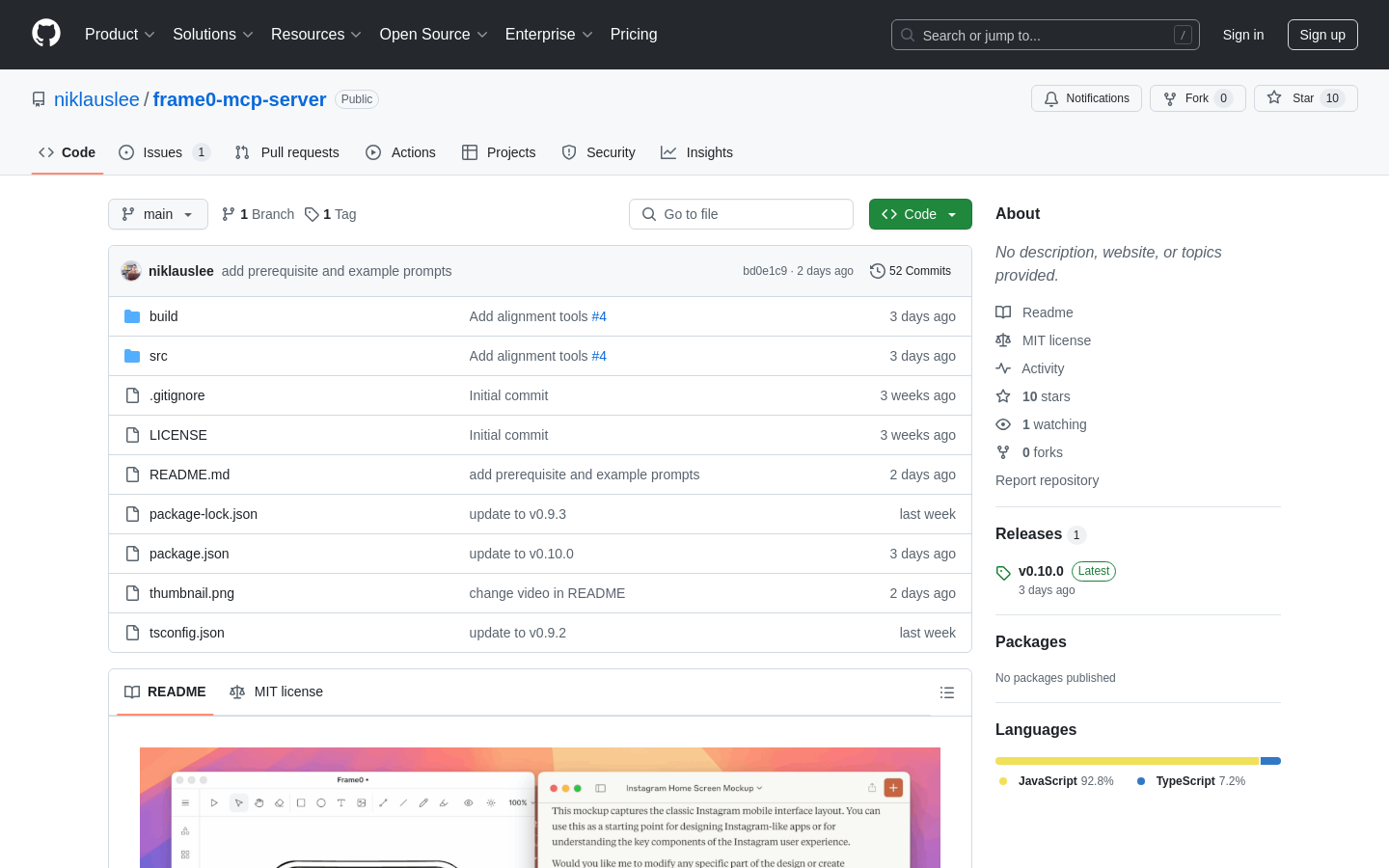Select the README tab in file viewer
Image resolution: width=1389 pixels, height=868 pixels.
[165, 692]
